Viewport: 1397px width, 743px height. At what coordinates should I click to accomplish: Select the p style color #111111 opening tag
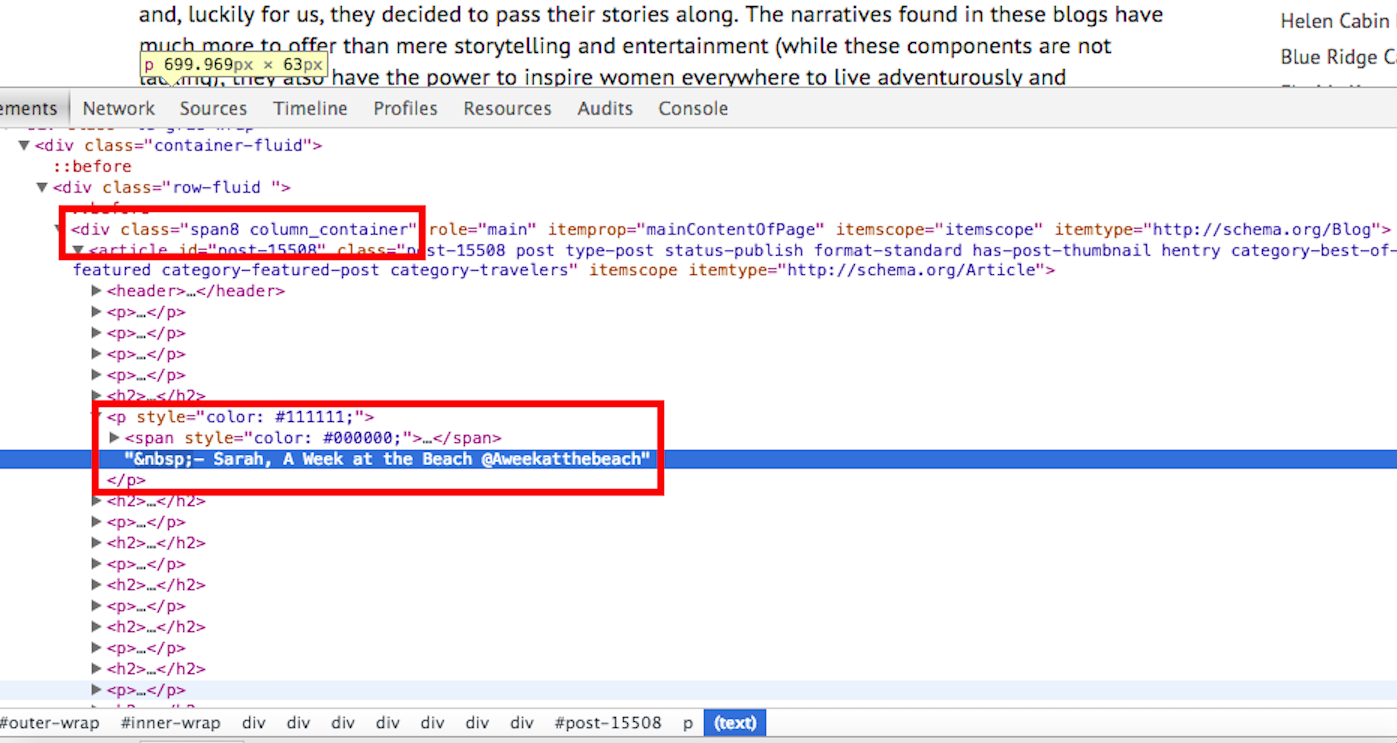(x=240, y=417)
